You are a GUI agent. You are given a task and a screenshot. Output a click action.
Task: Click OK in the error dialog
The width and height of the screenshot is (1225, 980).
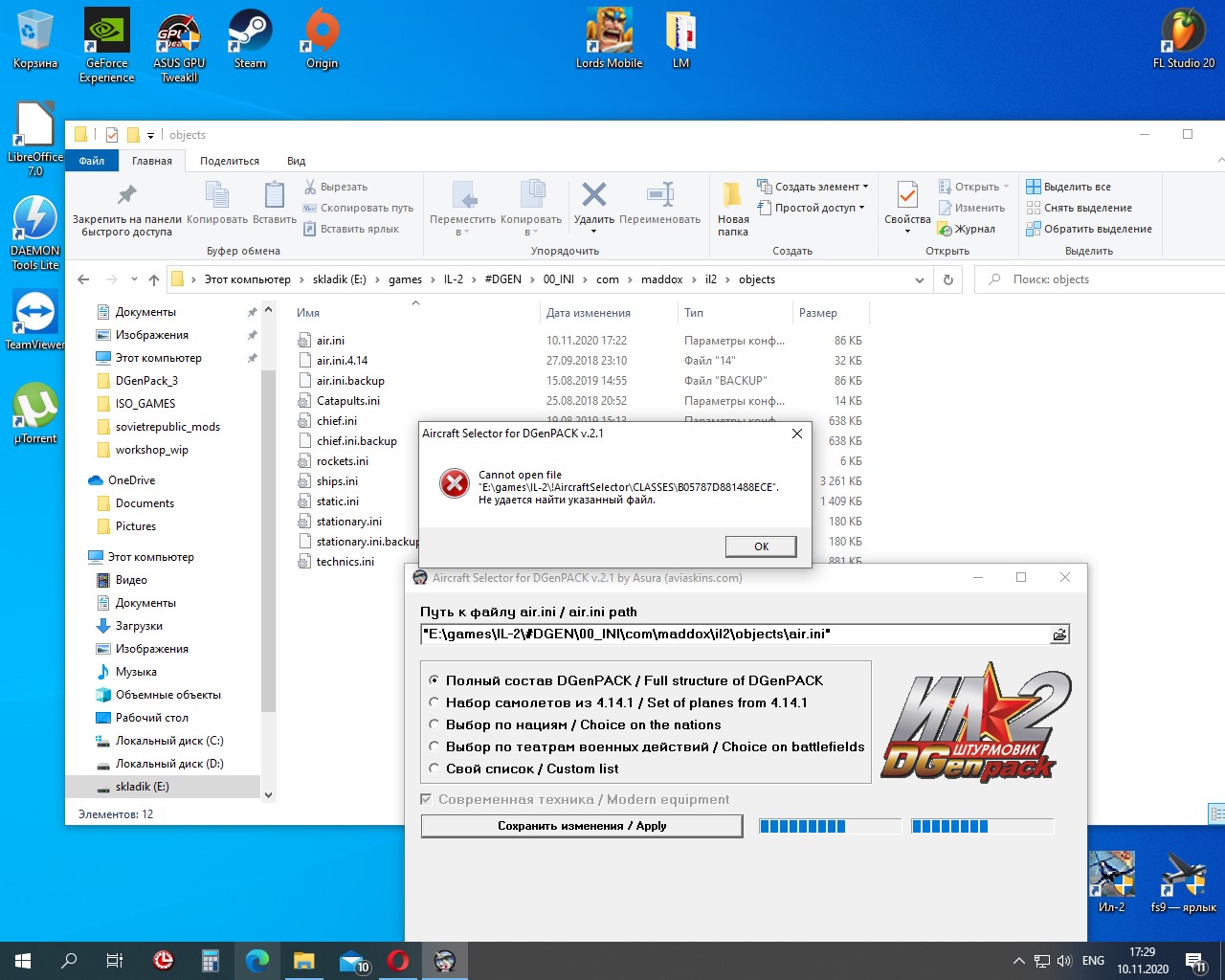761,546
